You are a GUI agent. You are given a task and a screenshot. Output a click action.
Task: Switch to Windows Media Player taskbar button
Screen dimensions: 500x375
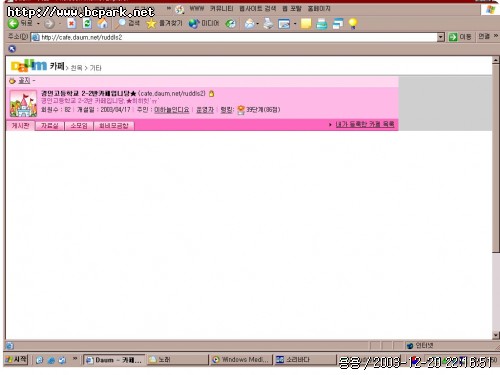(x=241, y=360)
